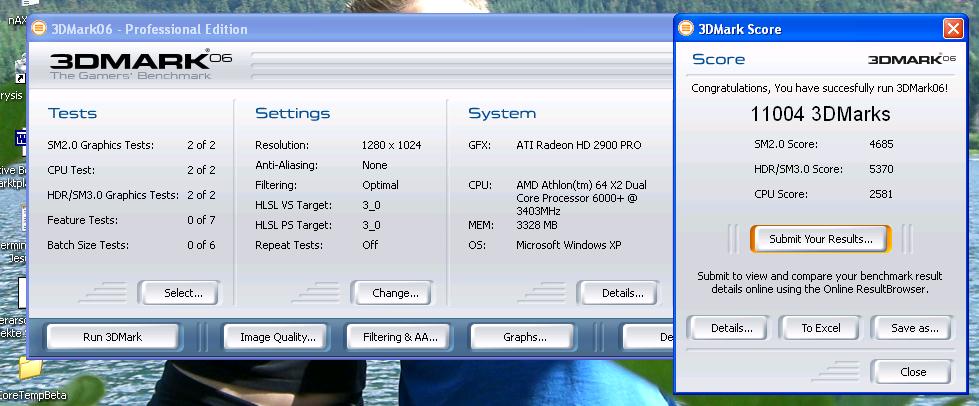Image resolution: width=979 pixels, height=406 pixels.
Task: Click the SM2.0 Score value 4685
Action: pyautogui.click(x=881, y=144)
